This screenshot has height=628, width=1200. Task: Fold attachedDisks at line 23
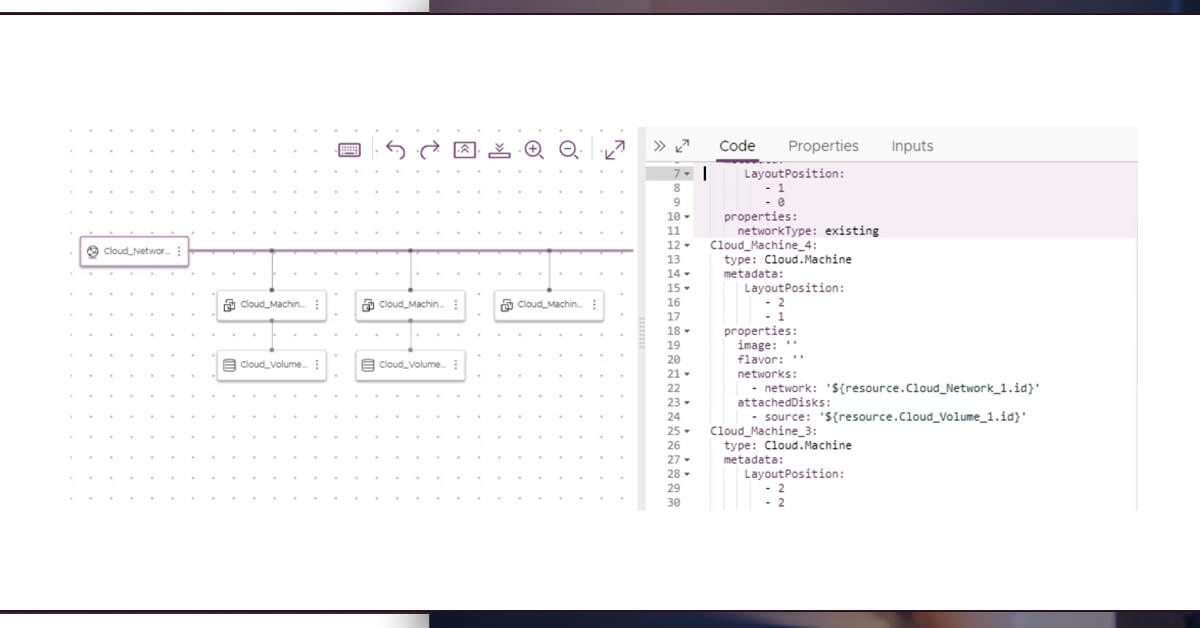point(687,402)
